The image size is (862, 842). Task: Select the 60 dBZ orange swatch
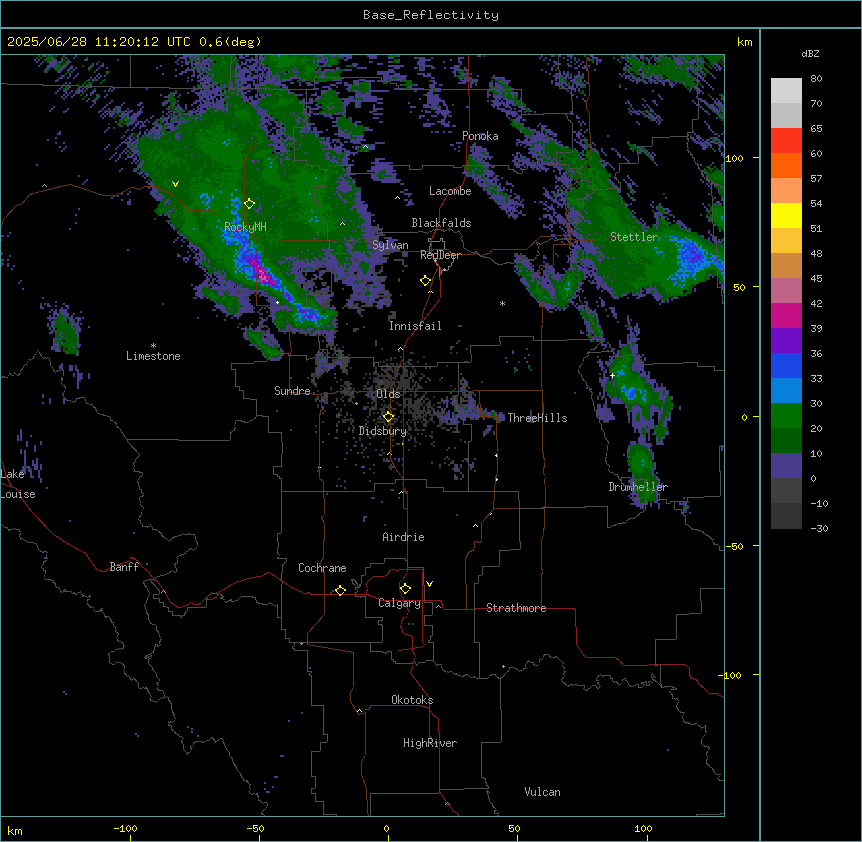coord(786,165)
